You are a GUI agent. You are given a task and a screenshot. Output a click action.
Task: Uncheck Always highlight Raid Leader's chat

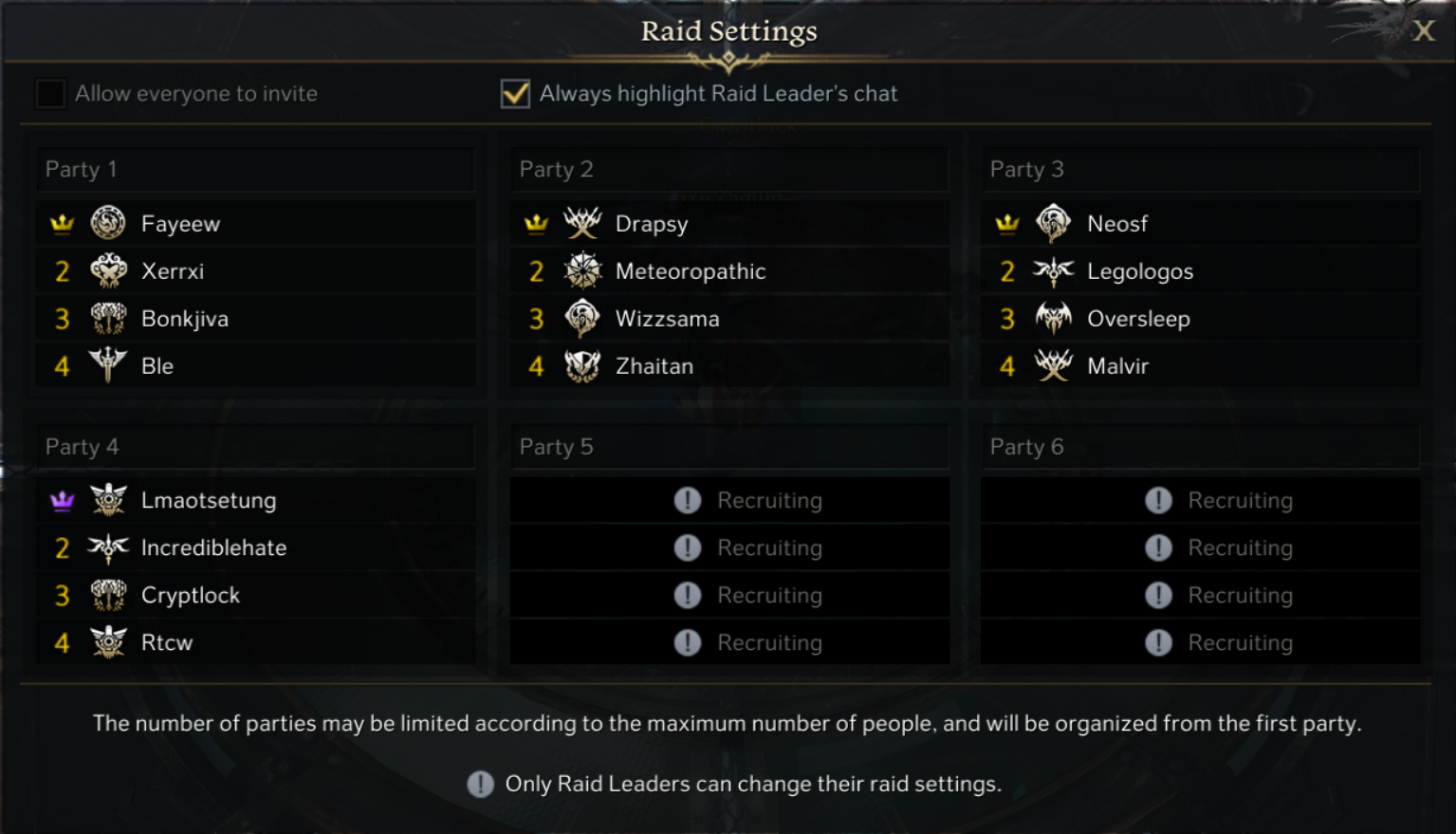click(515, 94)
